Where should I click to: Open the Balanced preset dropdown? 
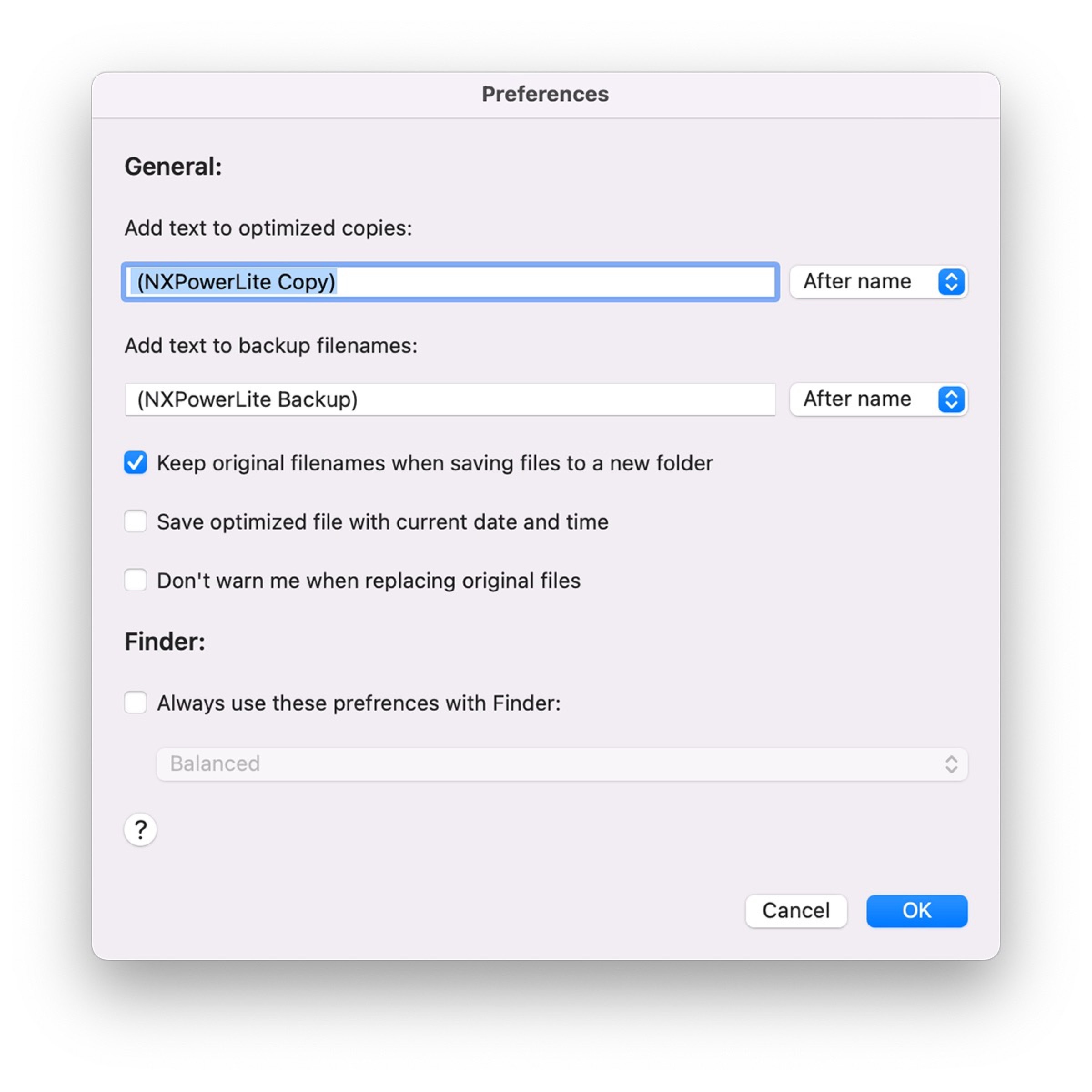click(x=561, y=764)
